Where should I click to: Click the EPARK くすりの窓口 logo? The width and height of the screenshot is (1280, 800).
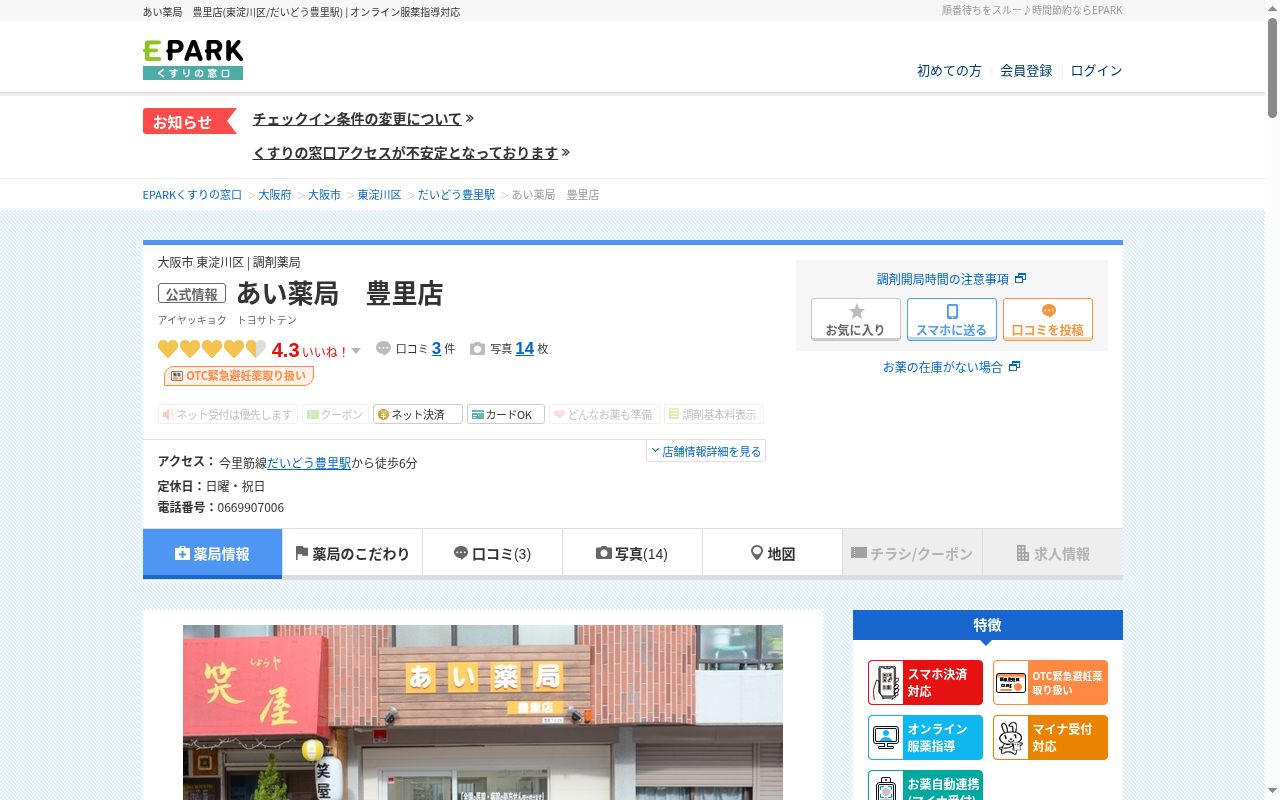(193, 59)
